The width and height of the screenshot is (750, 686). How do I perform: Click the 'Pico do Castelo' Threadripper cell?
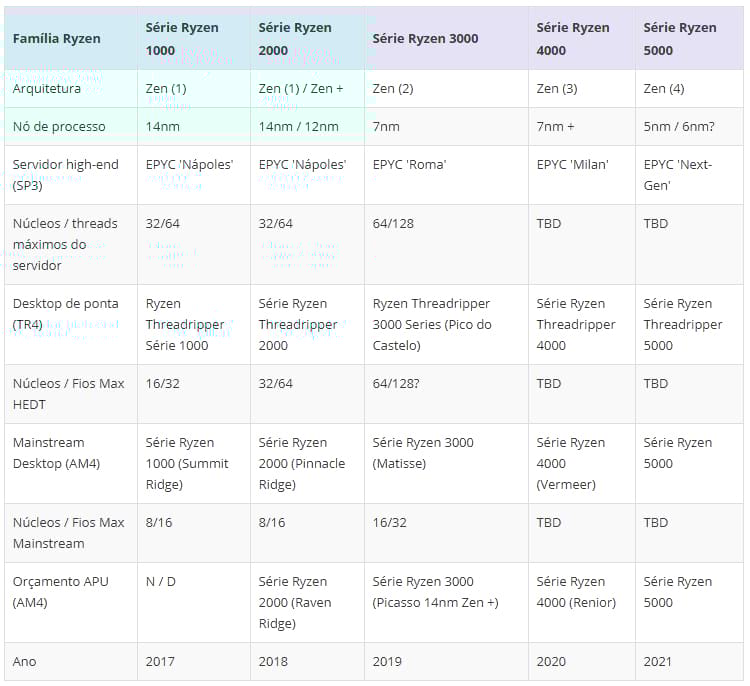tap(446, 324)
